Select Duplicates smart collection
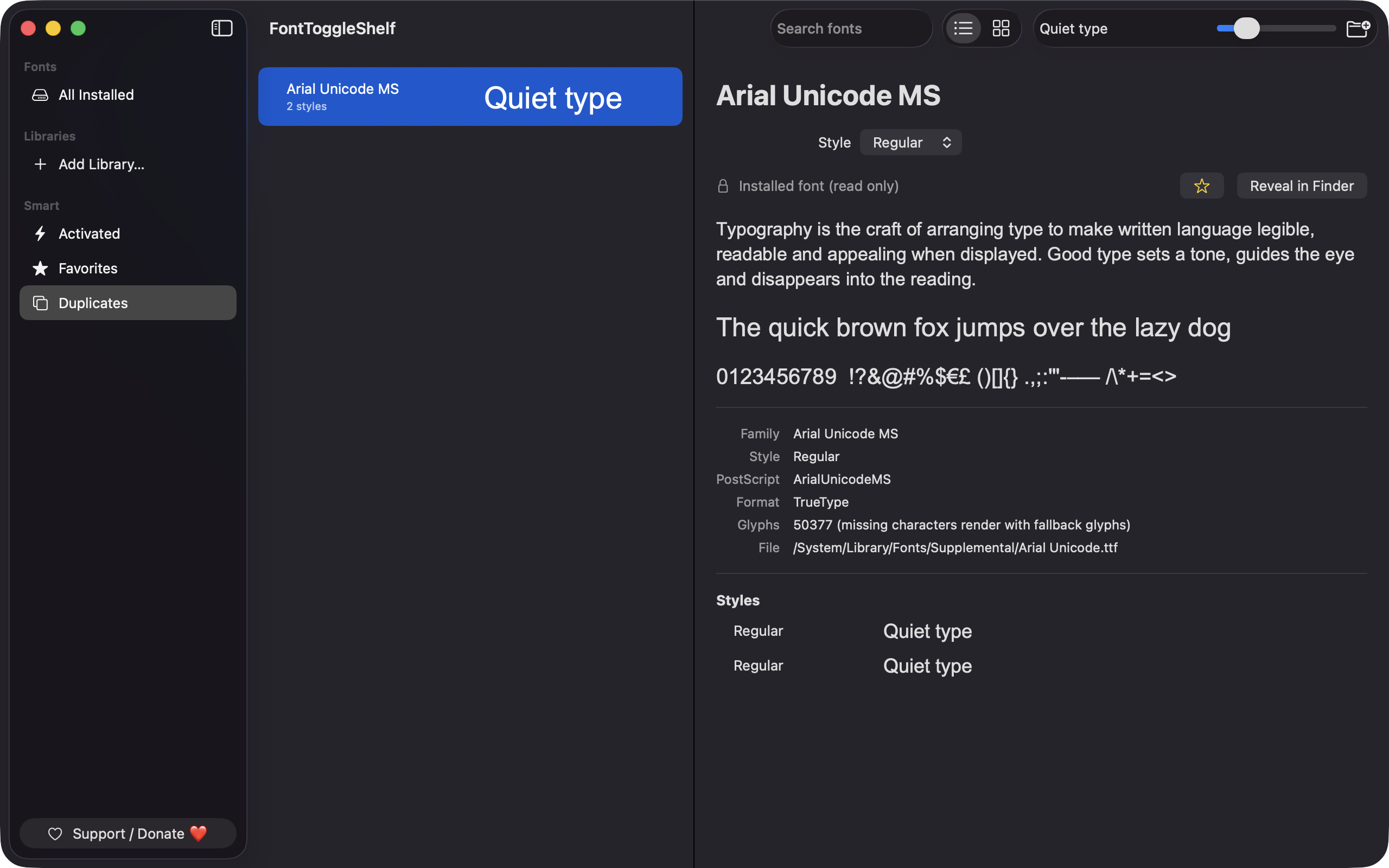Viewport: 1389px width, 868px height. (128, 303)
